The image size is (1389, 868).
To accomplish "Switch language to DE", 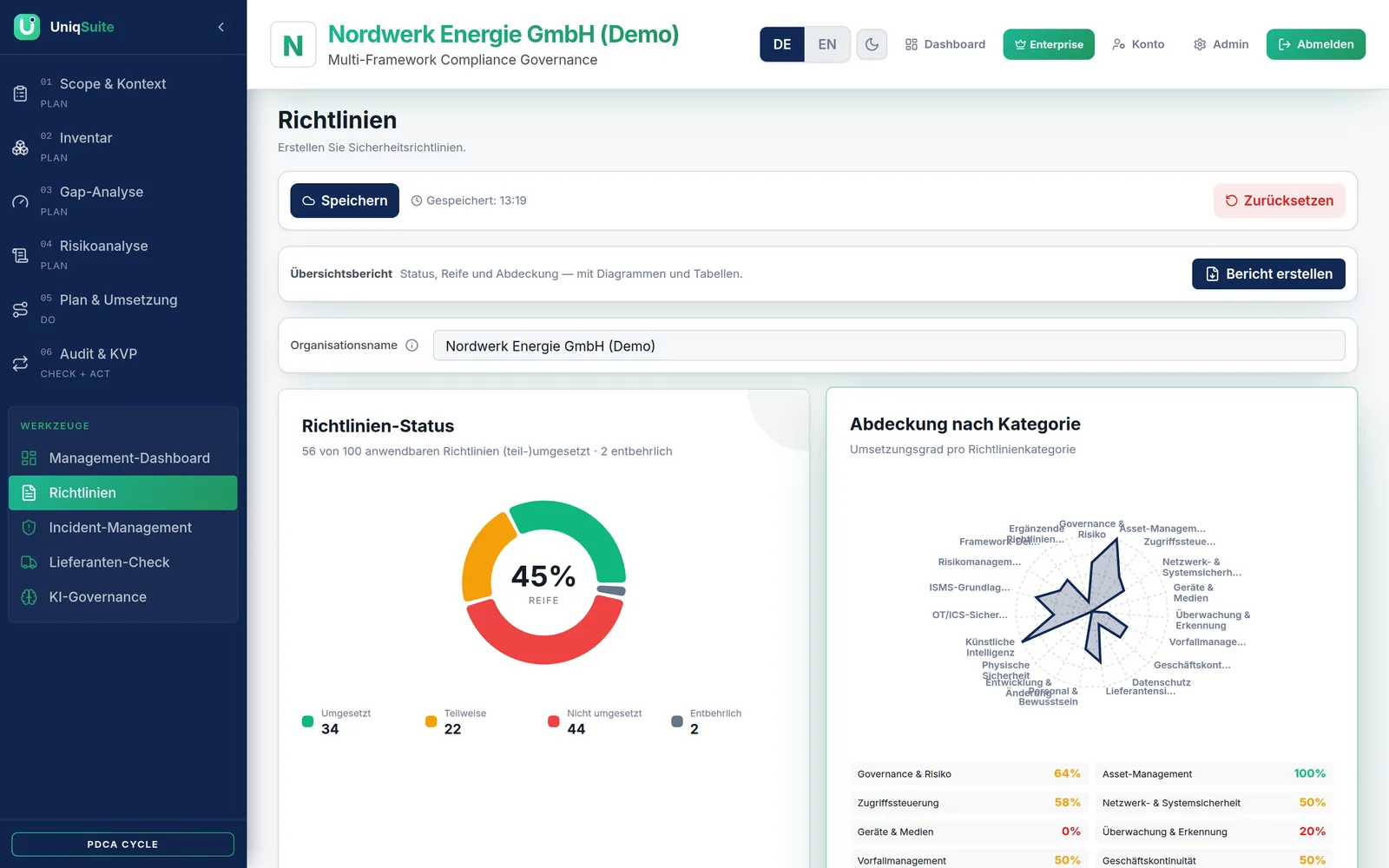I will (x=782, y=44).
